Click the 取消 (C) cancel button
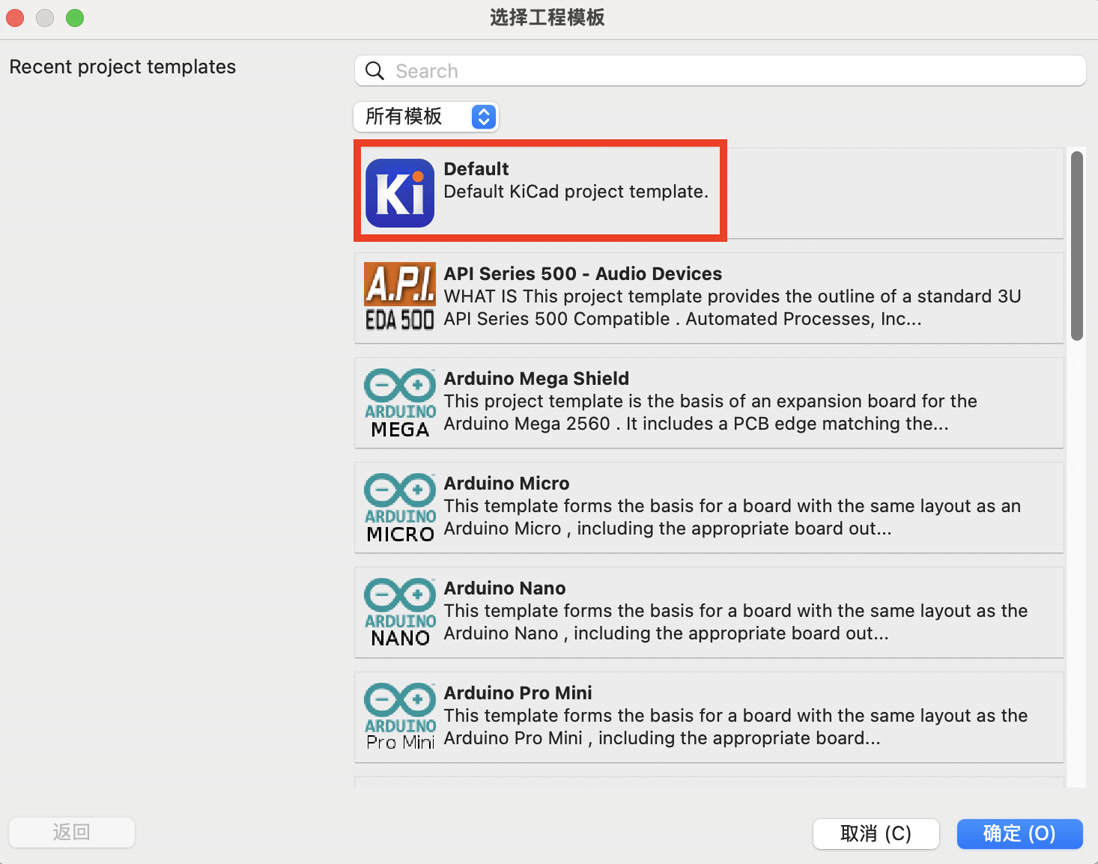Screen dimensions: 1098x864 pyautogui.click(x=875, y=833)
